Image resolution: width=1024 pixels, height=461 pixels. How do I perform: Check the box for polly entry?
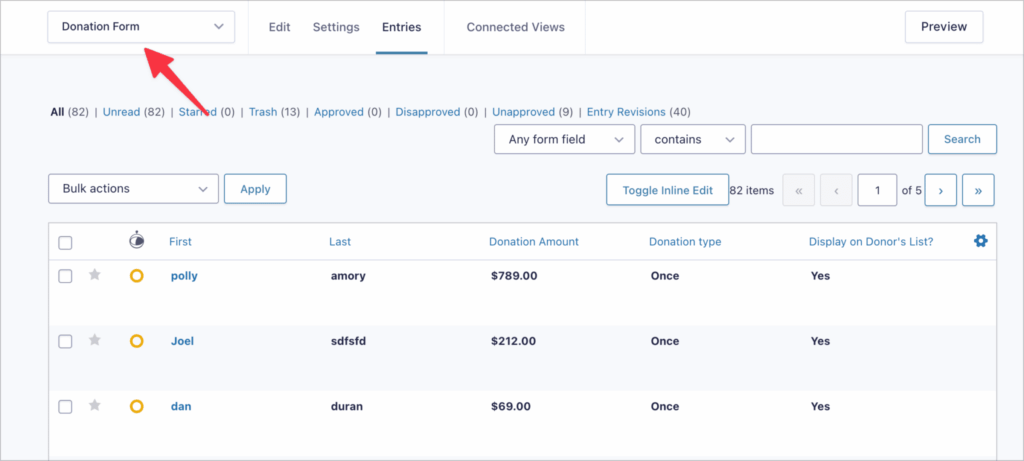pyautogui.click(x=65, y=276)
